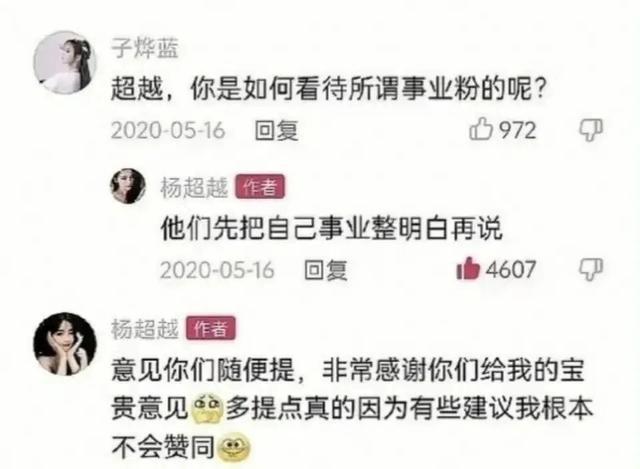Click the emoji after '贵意见'
Image resolution: width=640 pixels, height=469 pixels.
[x=207, y=408]
